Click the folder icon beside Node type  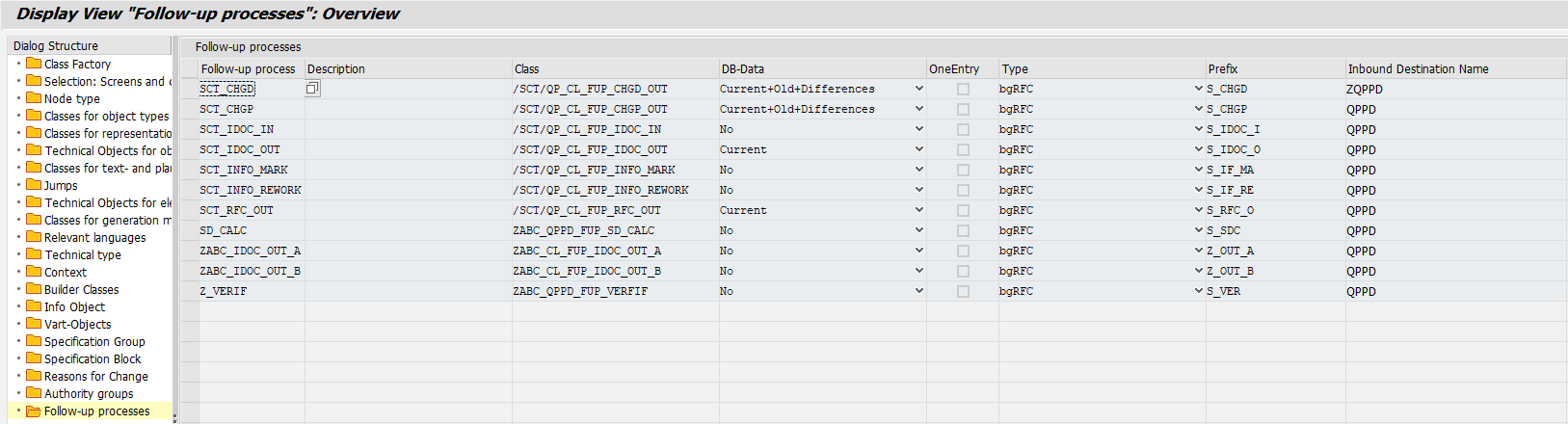click(34, 98)
